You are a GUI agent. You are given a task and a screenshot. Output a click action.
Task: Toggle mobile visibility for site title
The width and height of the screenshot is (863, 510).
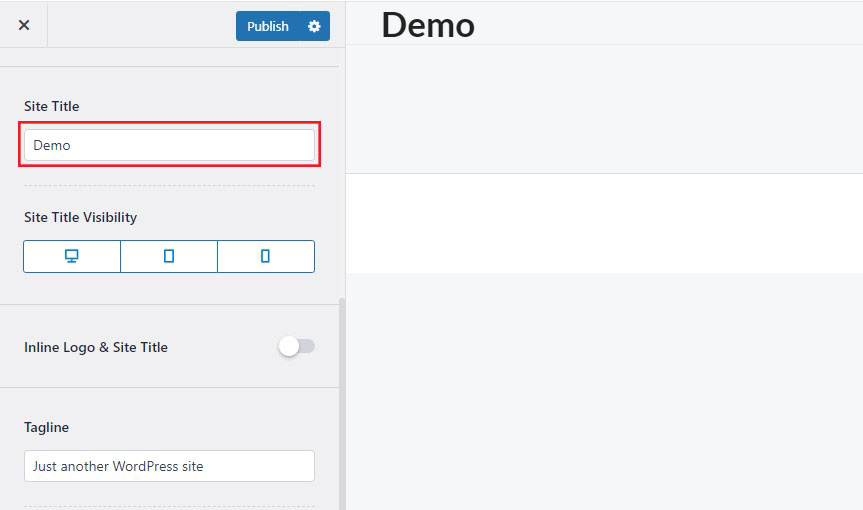[x=266, y=256]
